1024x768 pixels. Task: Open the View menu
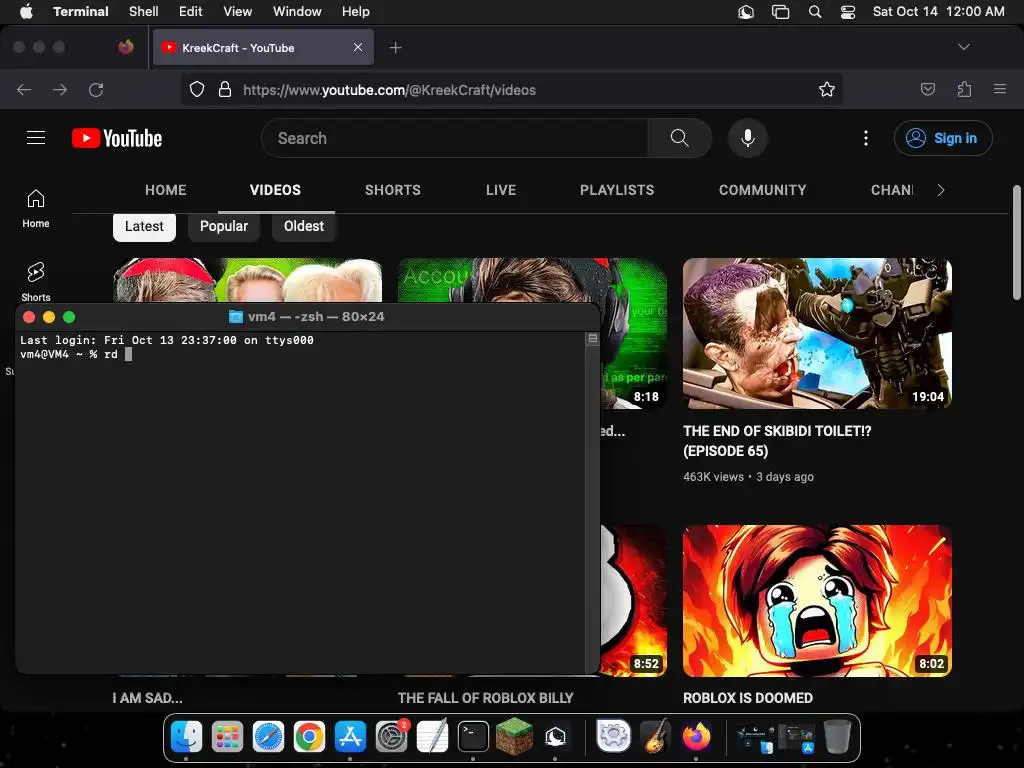point(238,11)
